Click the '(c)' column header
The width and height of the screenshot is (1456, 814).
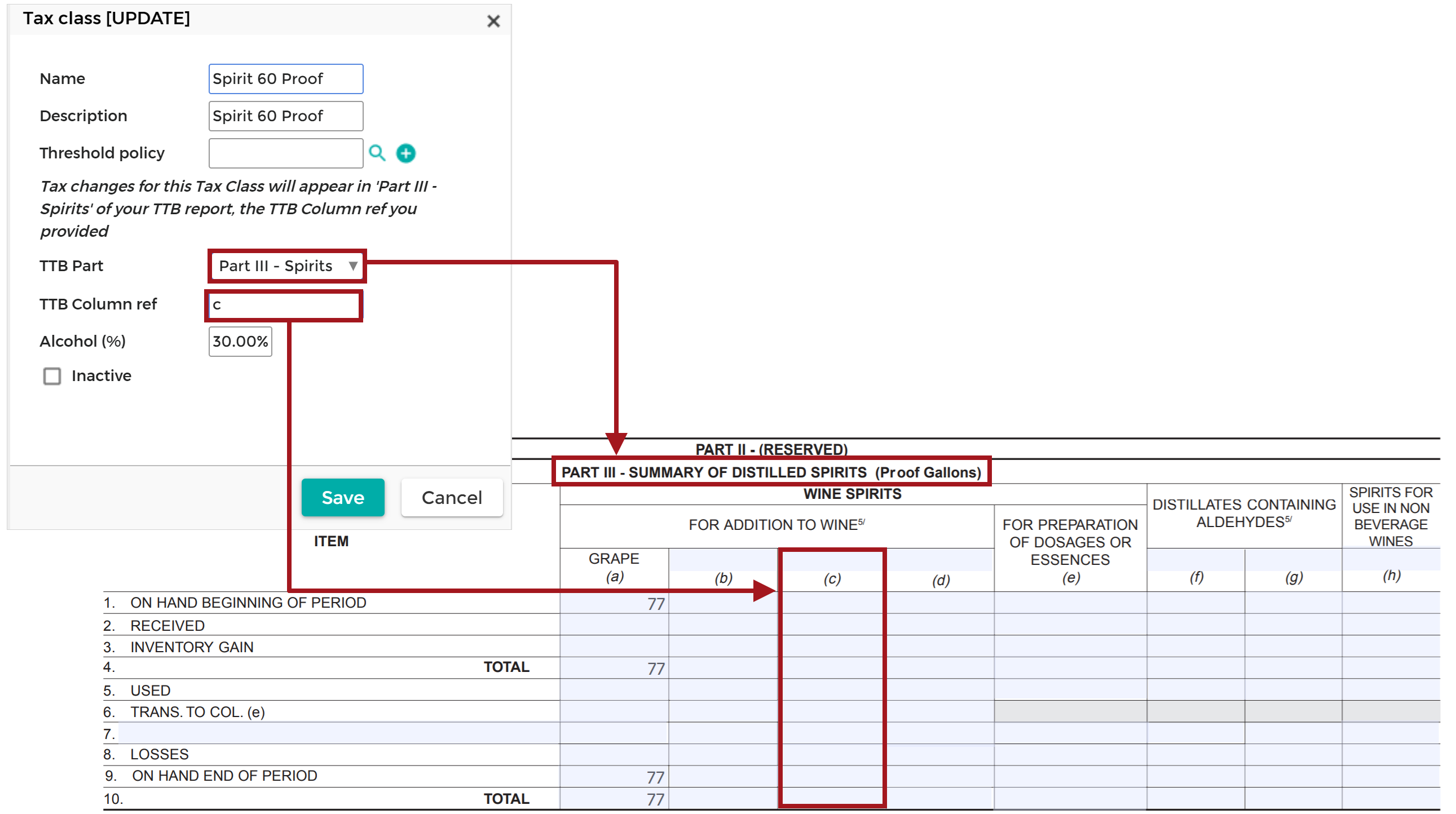click(x=832, y=579)
